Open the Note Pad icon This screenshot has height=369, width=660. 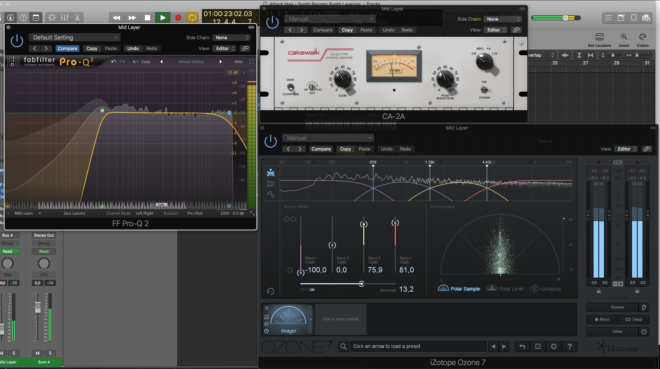pyautogui.click(x=621, y=18)
